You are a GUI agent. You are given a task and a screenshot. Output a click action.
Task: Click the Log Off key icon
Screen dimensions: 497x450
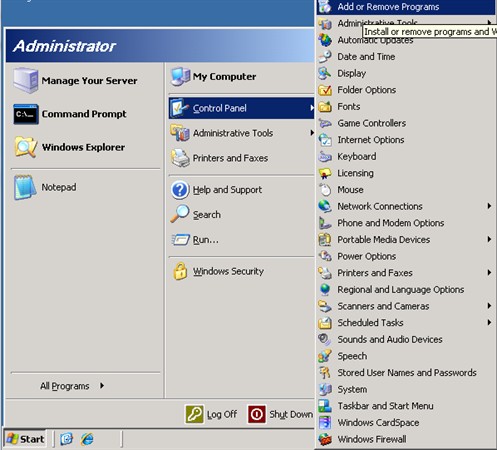click(194, 414)
